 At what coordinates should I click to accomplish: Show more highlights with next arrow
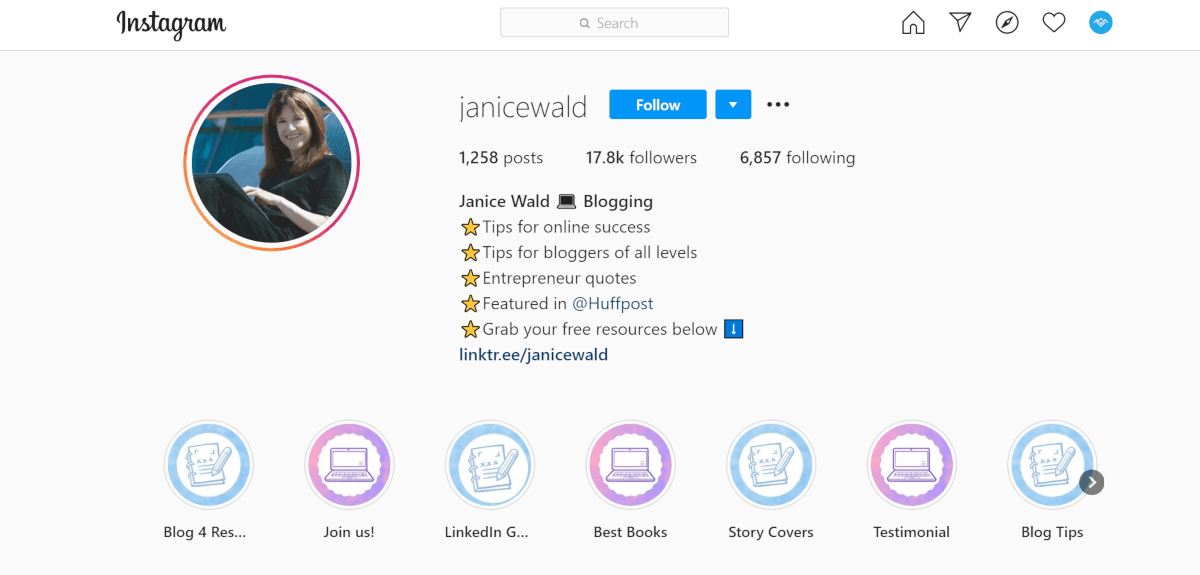[1092, 483]
